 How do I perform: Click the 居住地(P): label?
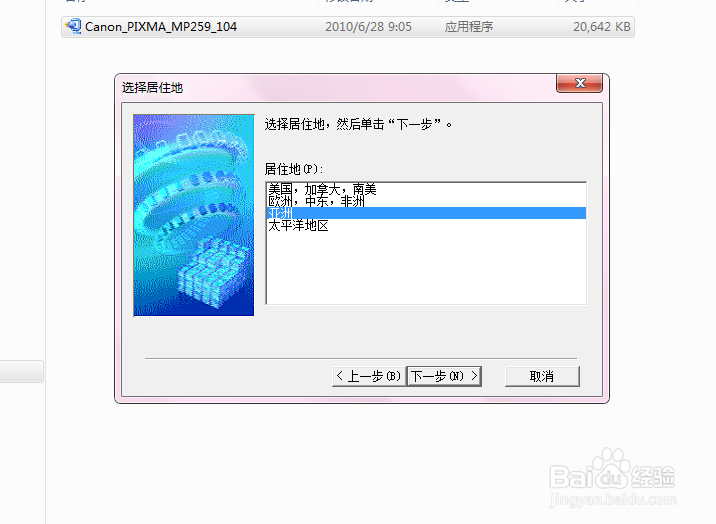click(294, 169)
